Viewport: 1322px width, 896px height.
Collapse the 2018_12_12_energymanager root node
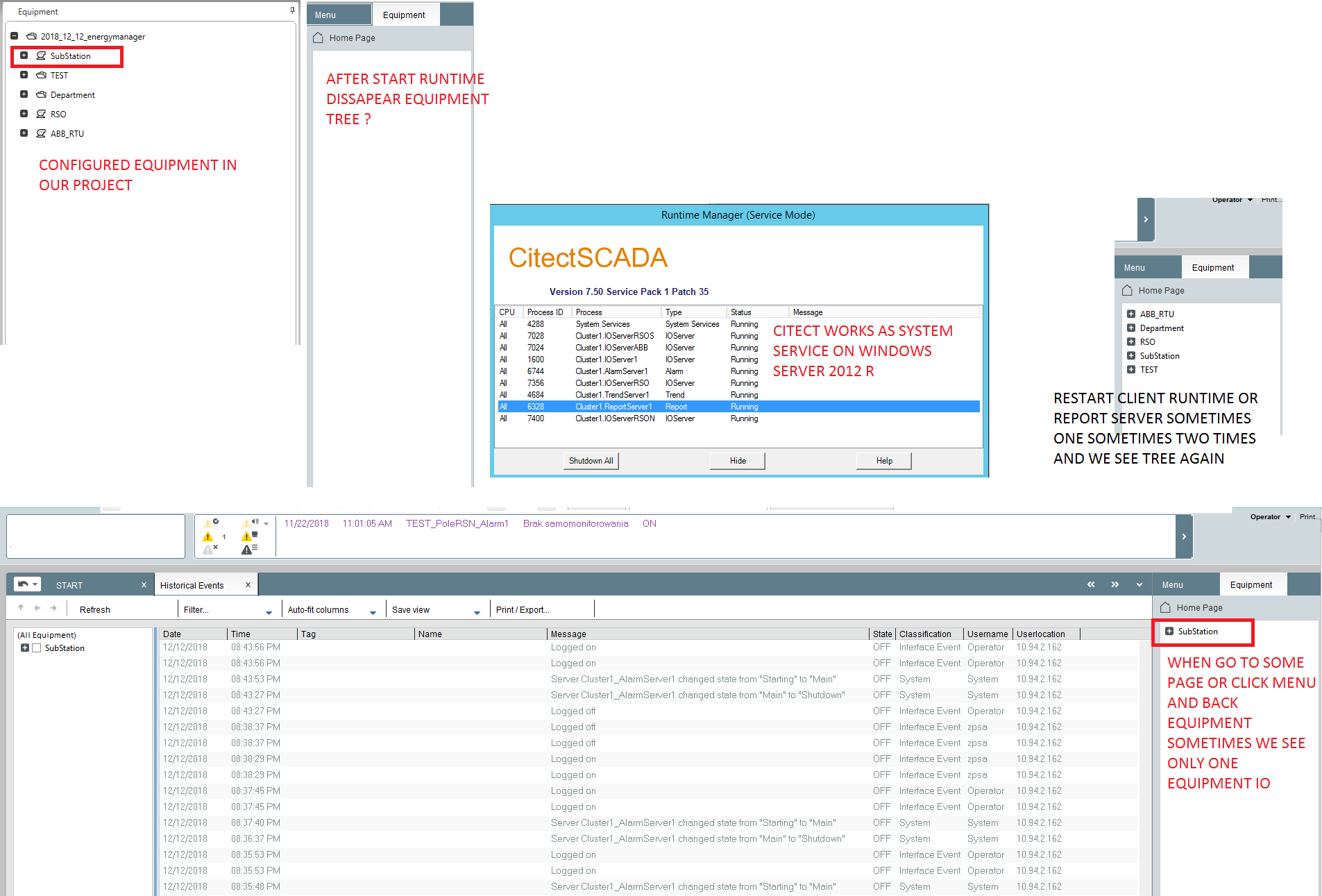(14, 36)
